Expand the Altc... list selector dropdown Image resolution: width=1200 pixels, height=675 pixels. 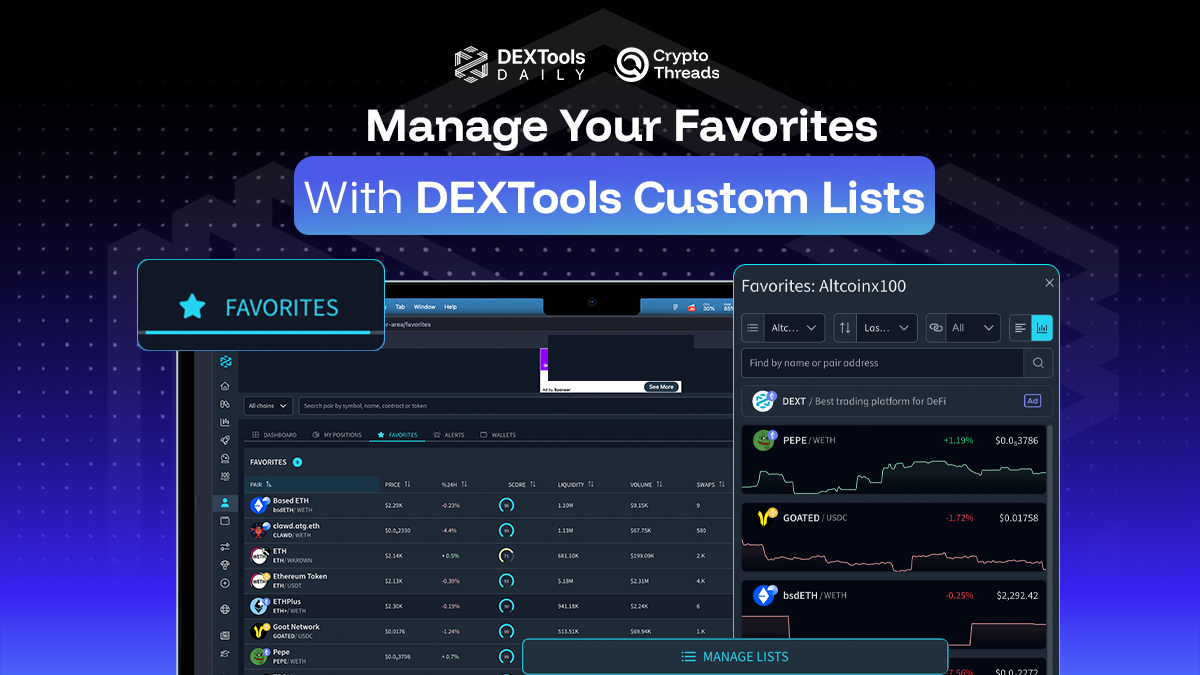pos(784,327)
